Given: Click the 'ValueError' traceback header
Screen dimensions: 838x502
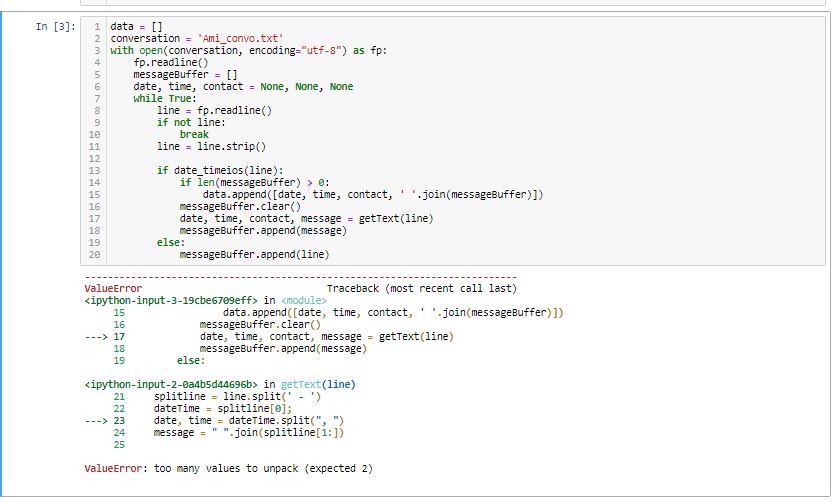Looking at the screenshot, I should (113, 289).
